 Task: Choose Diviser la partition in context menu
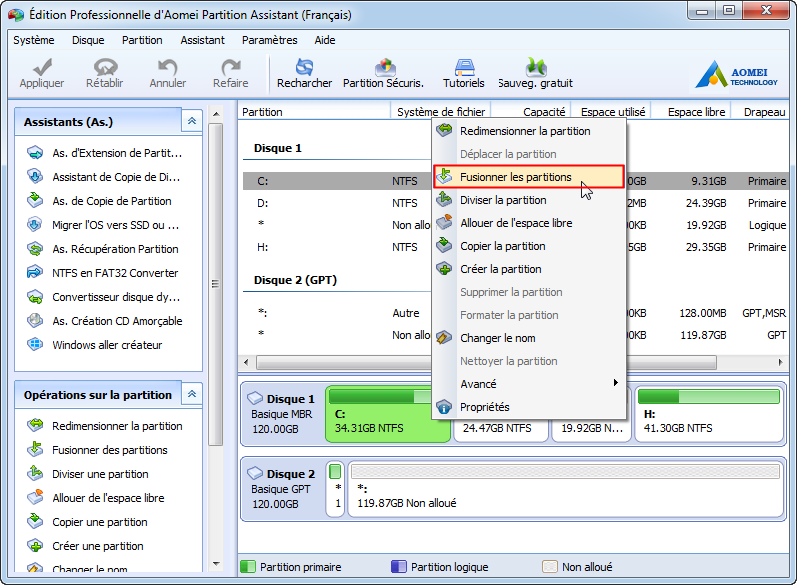click(x=529, y=200)
